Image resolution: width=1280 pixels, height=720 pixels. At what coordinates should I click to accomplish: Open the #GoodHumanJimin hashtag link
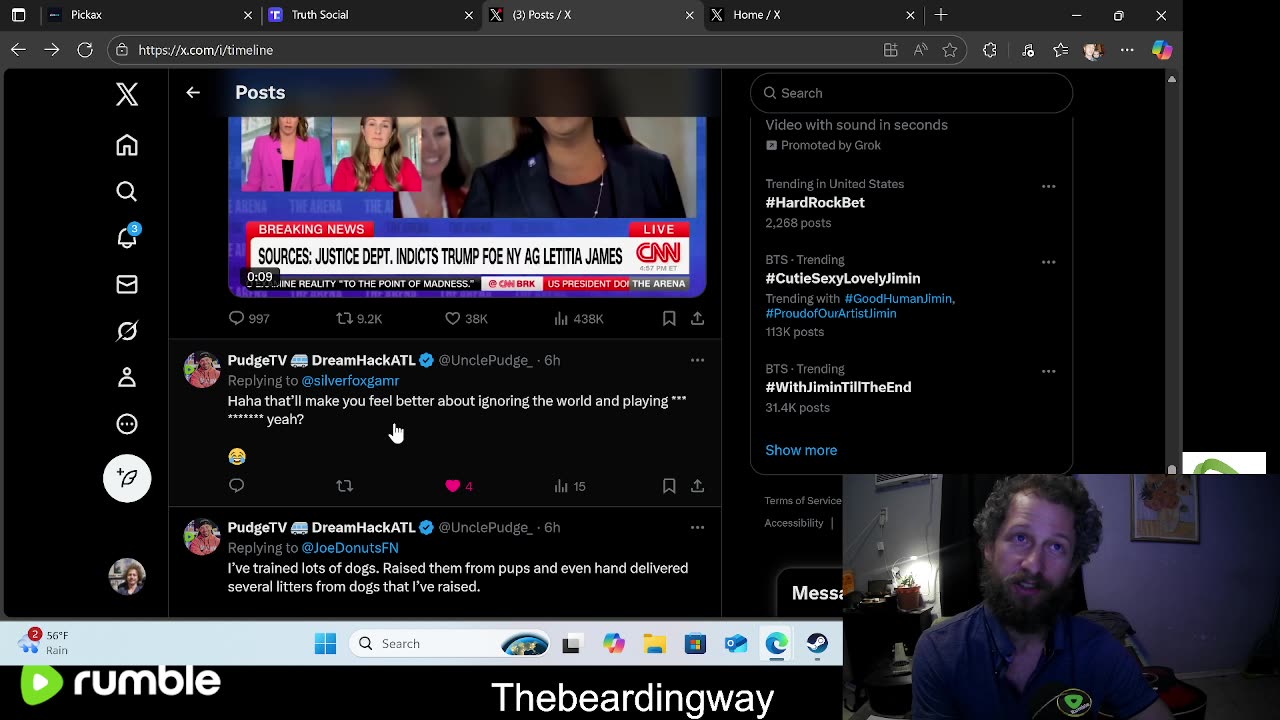(x=898, y=298)
